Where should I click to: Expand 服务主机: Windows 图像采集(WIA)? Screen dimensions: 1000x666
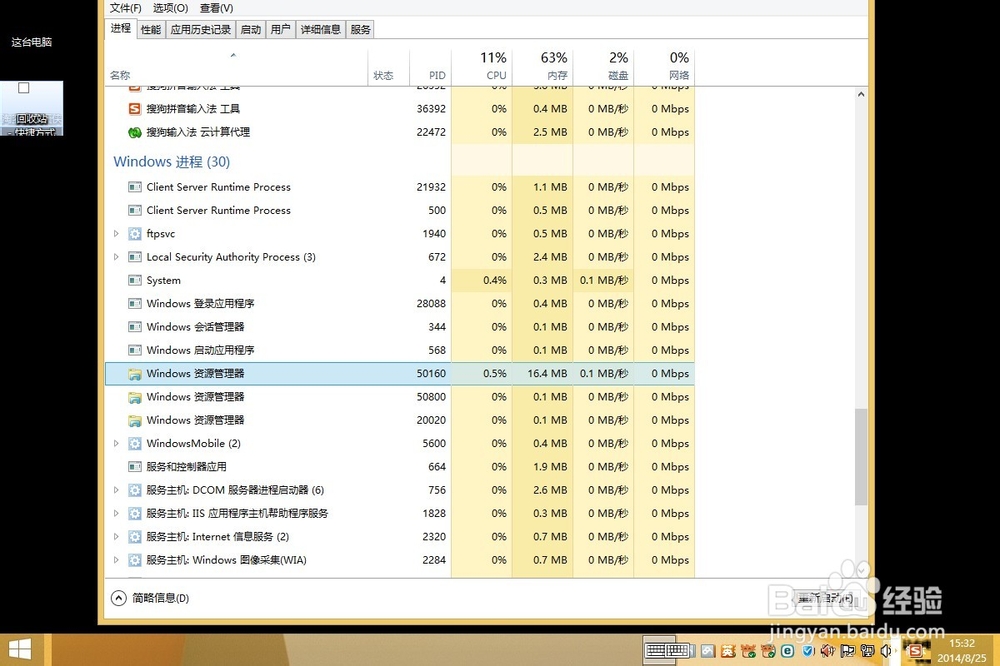pyautogui.click(x=116, y=561)
